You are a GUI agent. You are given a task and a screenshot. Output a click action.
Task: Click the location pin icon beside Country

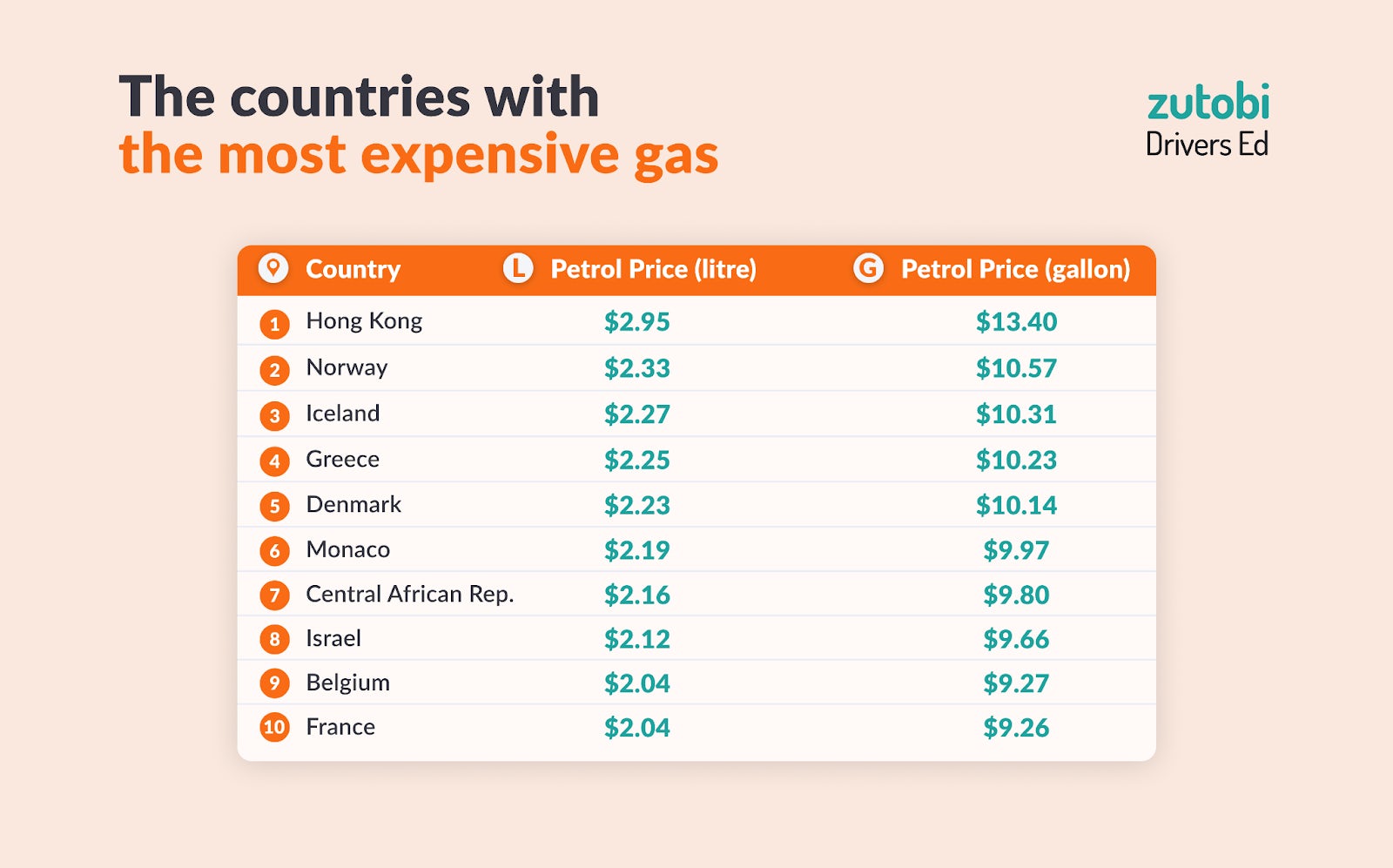(x=273, y=268)
